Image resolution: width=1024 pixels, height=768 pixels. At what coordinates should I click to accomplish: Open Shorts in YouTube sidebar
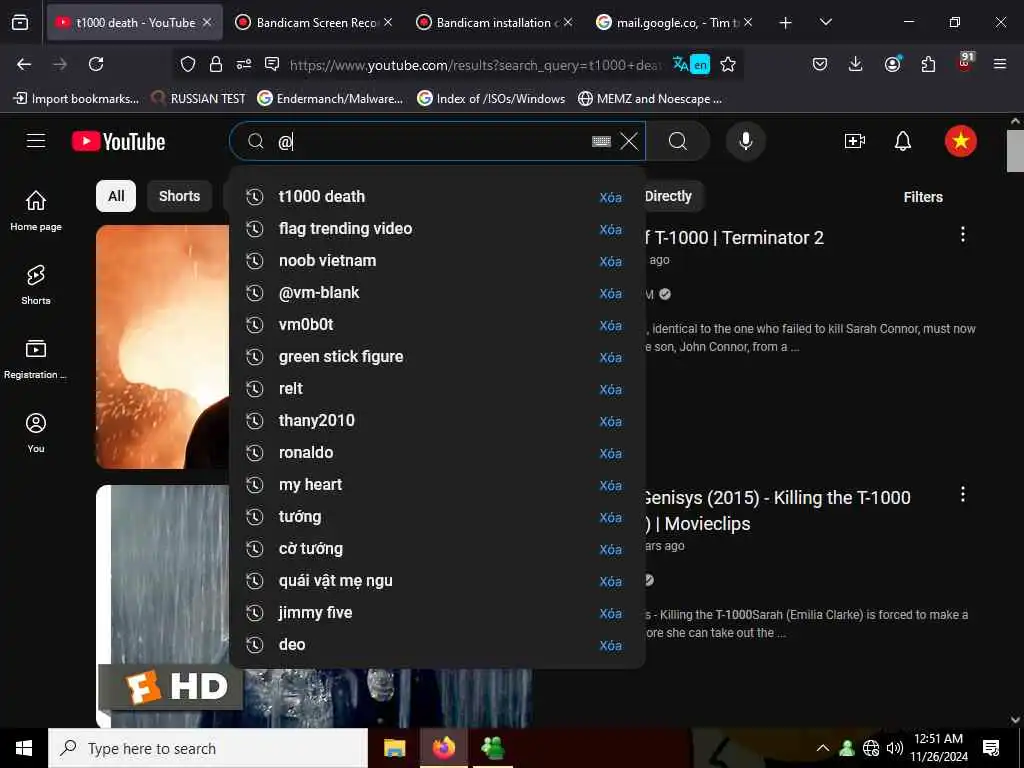pos(36,285)
